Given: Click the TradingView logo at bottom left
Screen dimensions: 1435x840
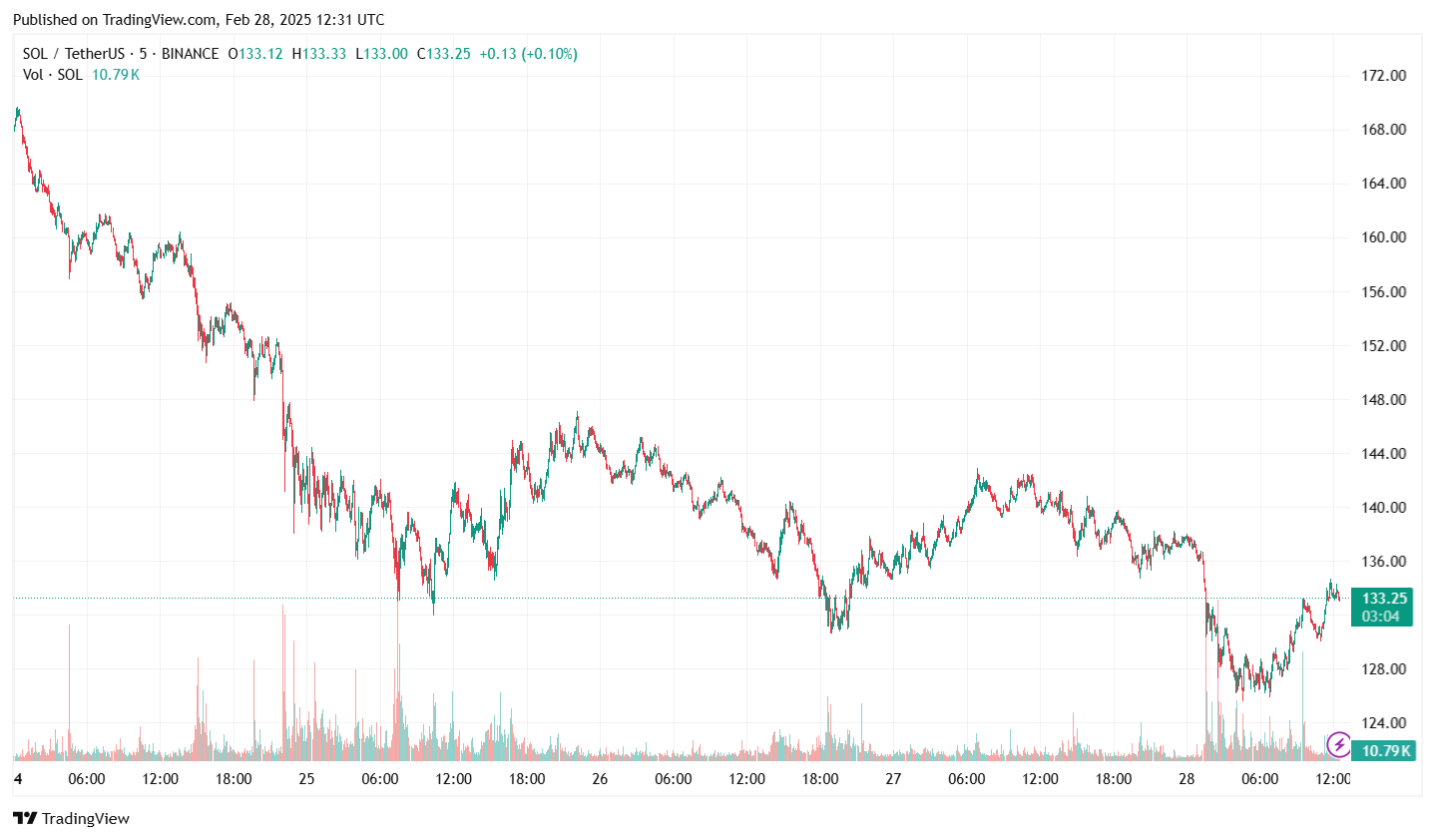Looking at the screenshot, I should coord(71,818).
